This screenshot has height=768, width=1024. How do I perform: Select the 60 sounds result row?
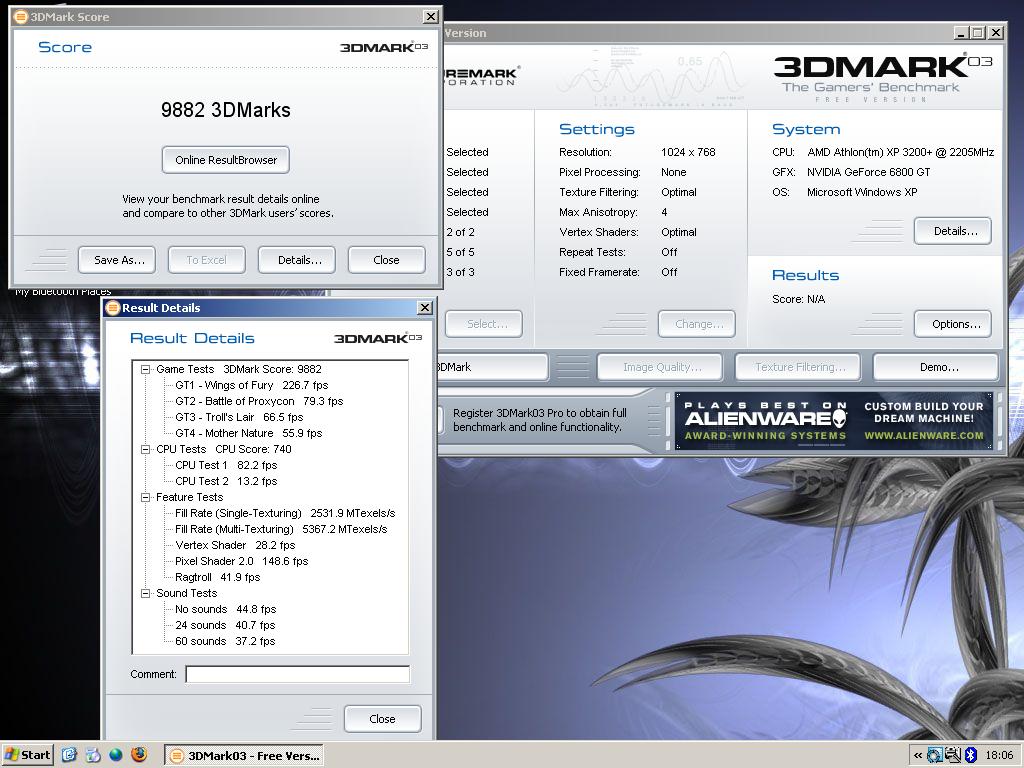pyautogui.click(x=225, y=641)
